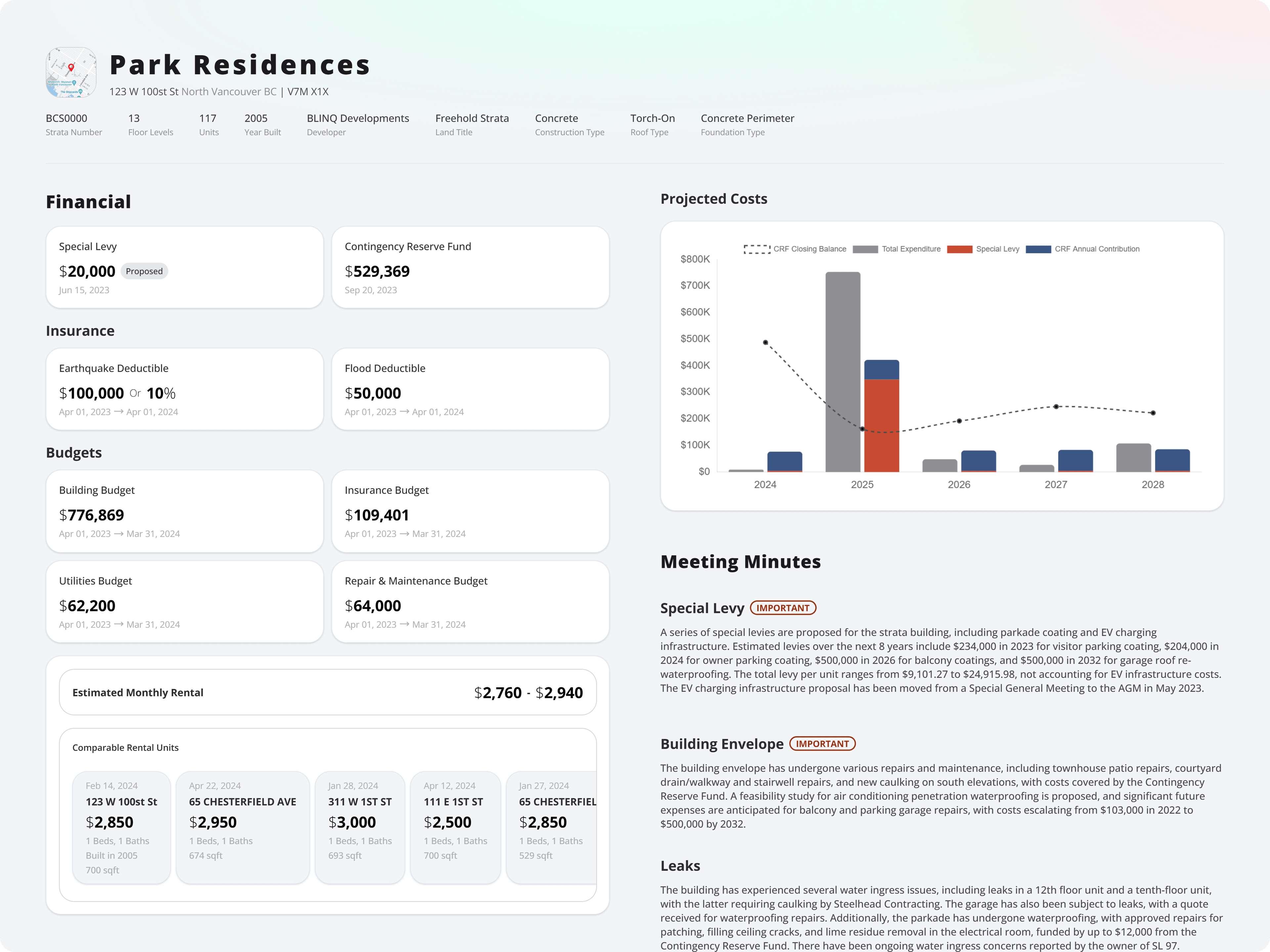Toggle Total Expenditure legend swatch

[x=865, y=249]
